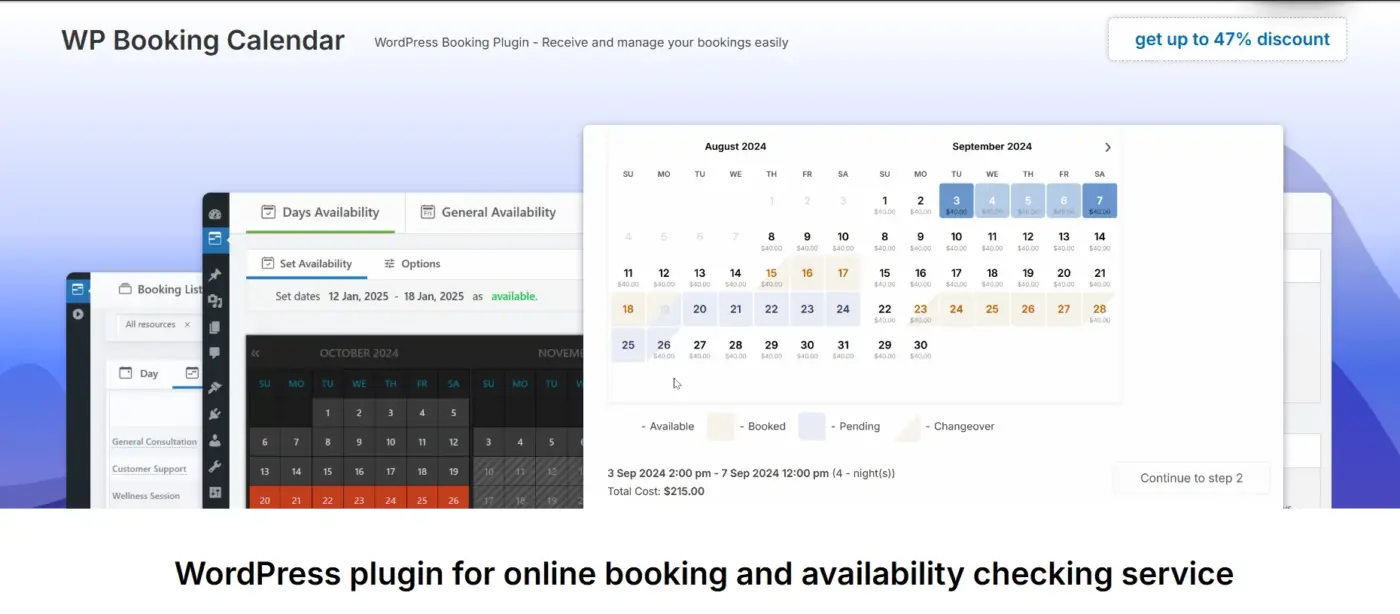Viewport: 1400px width, 614px height.
Task: Open the Media library sidebar icon
Action: point(215,301)
